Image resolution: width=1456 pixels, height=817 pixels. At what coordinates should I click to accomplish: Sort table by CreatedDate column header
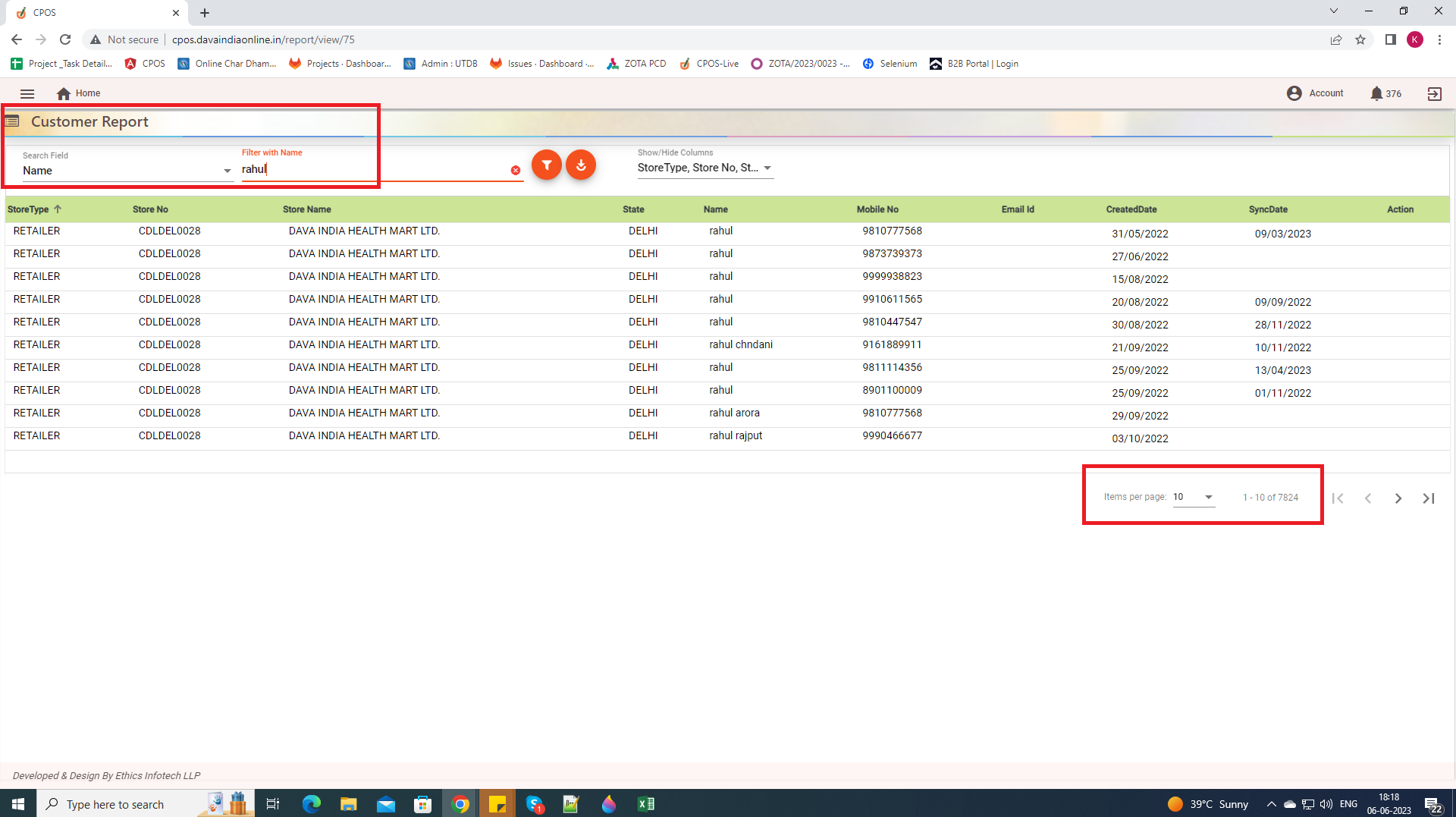(x=1131, y=210)
